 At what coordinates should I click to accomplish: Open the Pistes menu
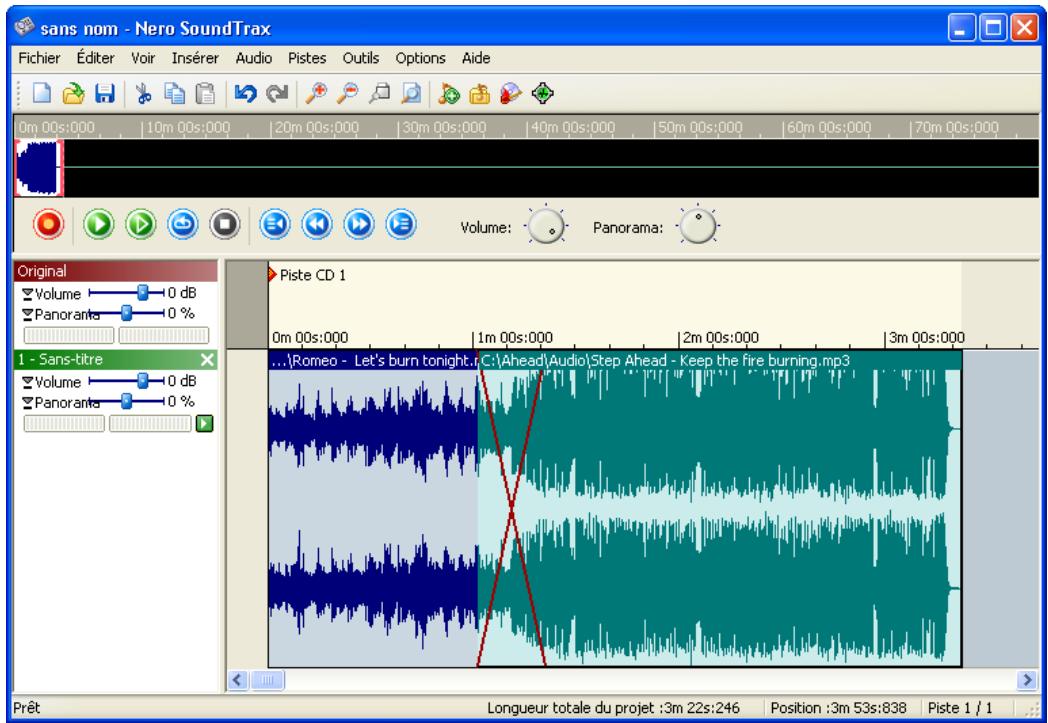coord(307,58)
